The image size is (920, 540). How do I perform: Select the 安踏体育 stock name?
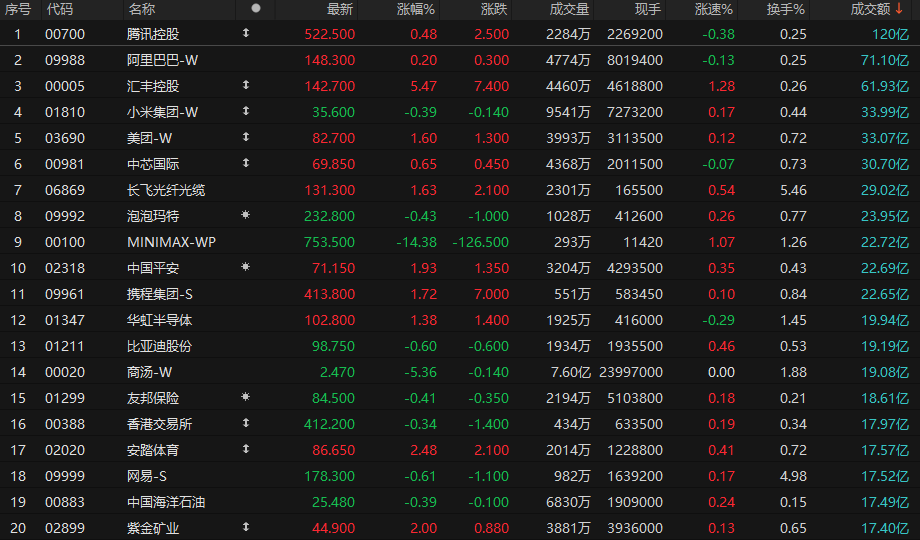click(x=153, y=450)
